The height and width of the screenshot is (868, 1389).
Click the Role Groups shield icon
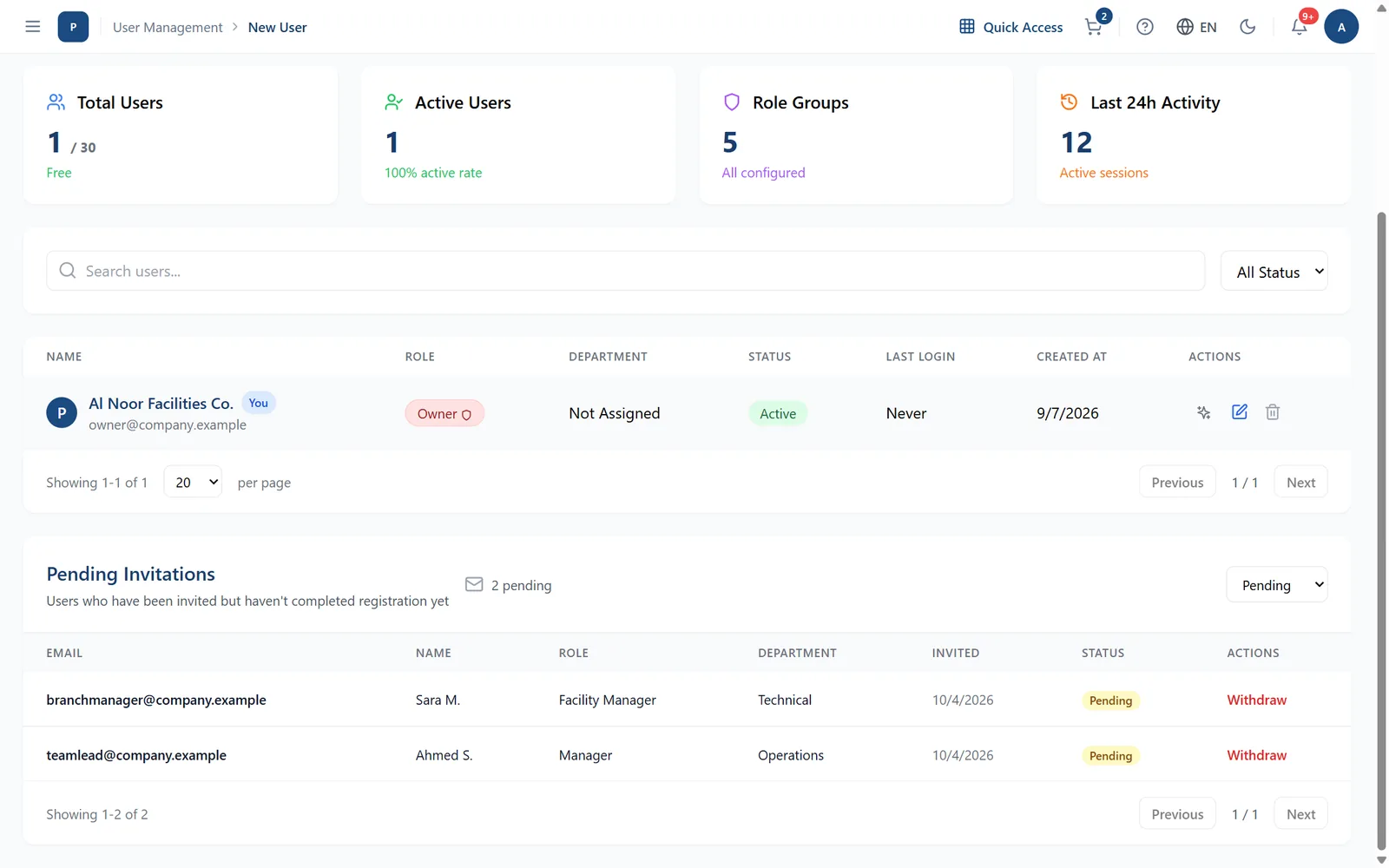click(x=732, y=102)
